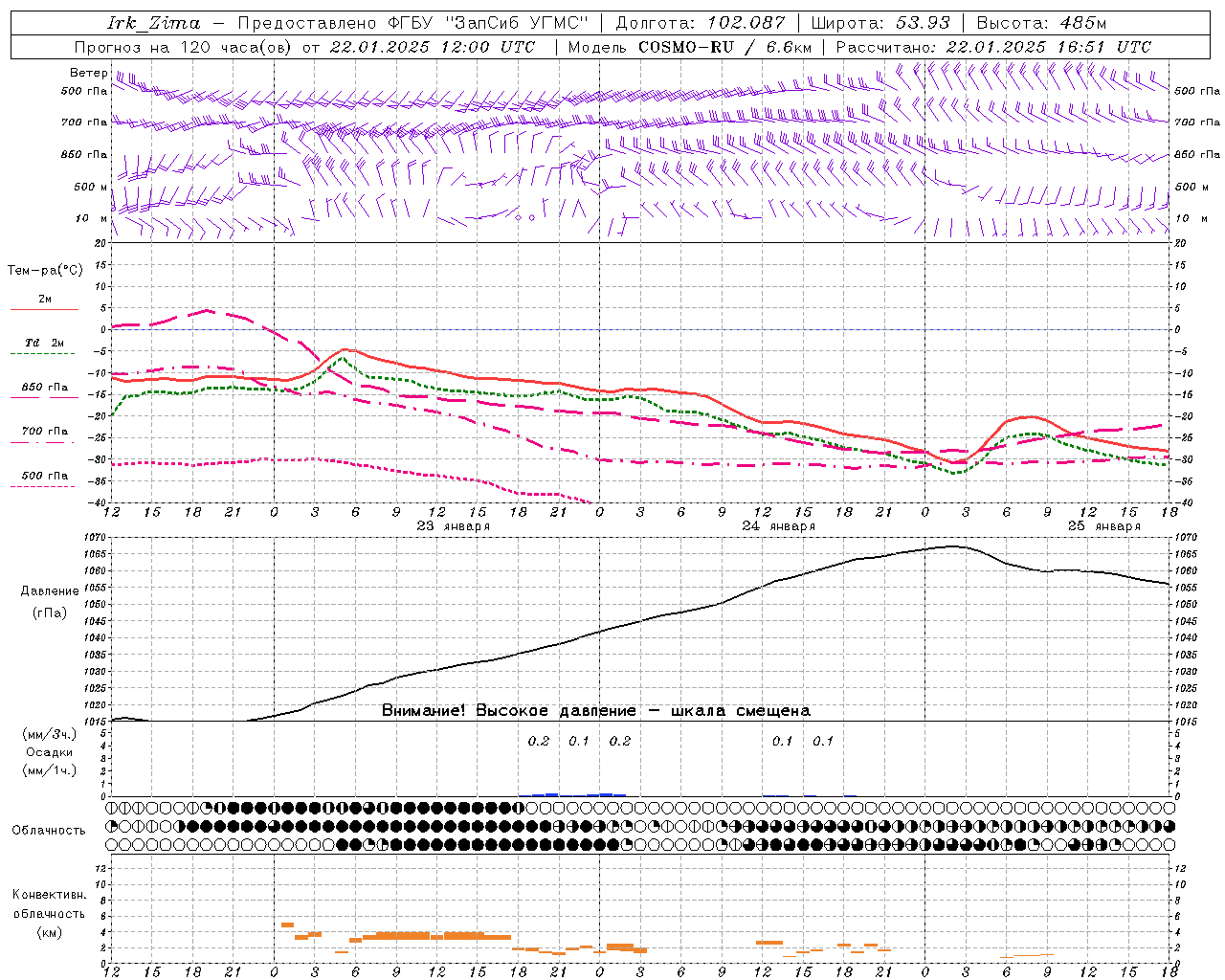This screenshot has width=1225, height=980.
Task: Click the Irk_Zima station title
Action: 154,23
